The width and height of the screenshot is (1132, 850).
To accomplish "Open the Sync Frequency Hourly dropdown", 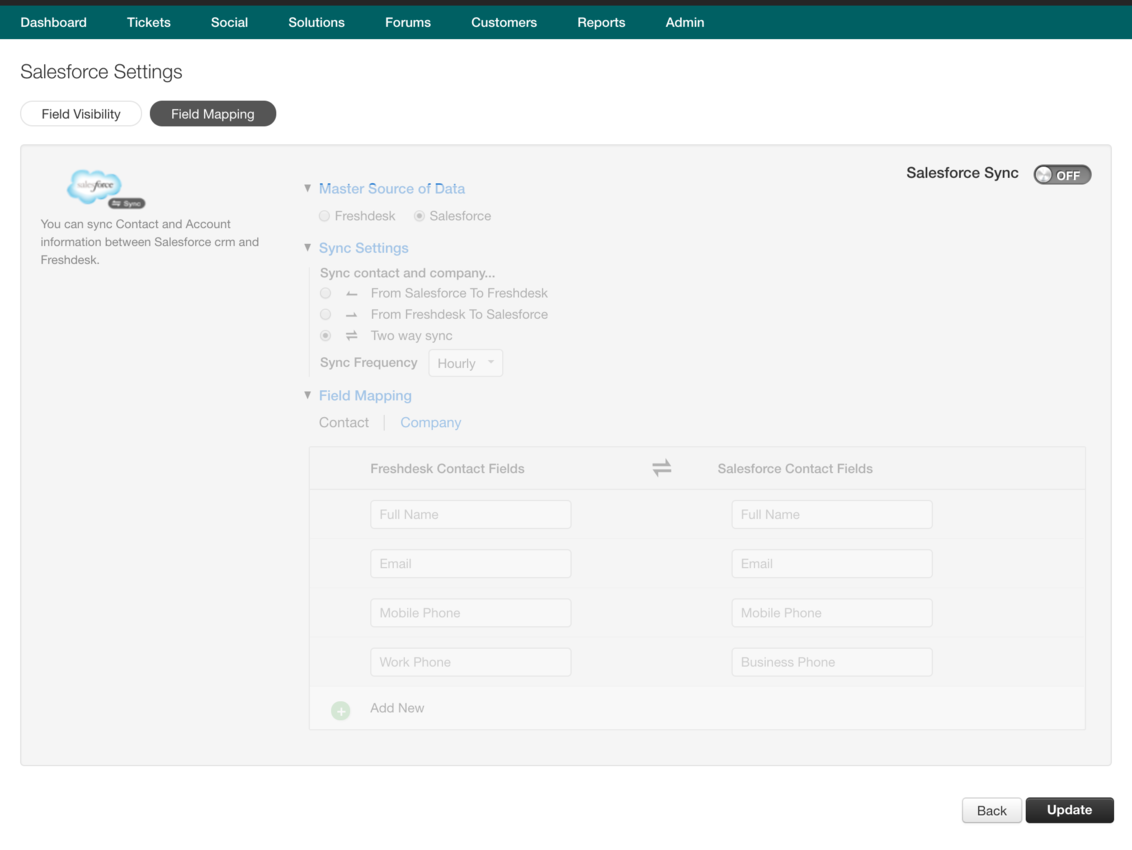I will tap(465, 362).
